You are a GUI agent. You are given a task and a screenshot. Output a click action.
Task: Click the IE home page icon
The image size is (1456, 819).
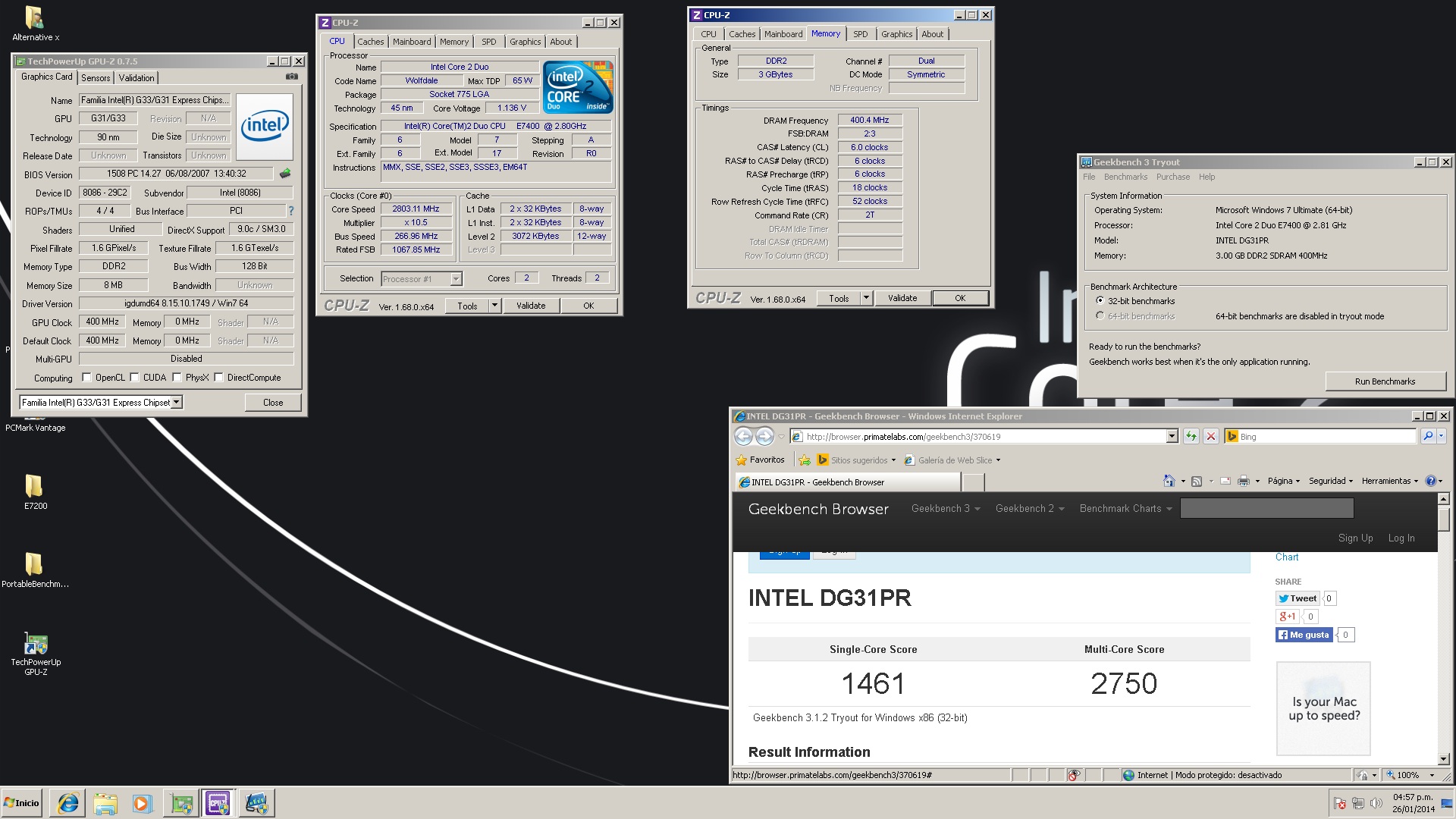click(1169, 481)
